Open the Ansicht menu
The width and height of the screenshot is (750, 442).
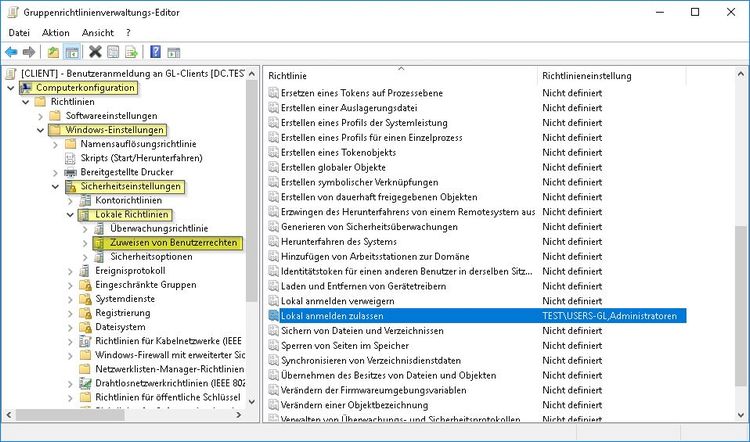(98, 33)
